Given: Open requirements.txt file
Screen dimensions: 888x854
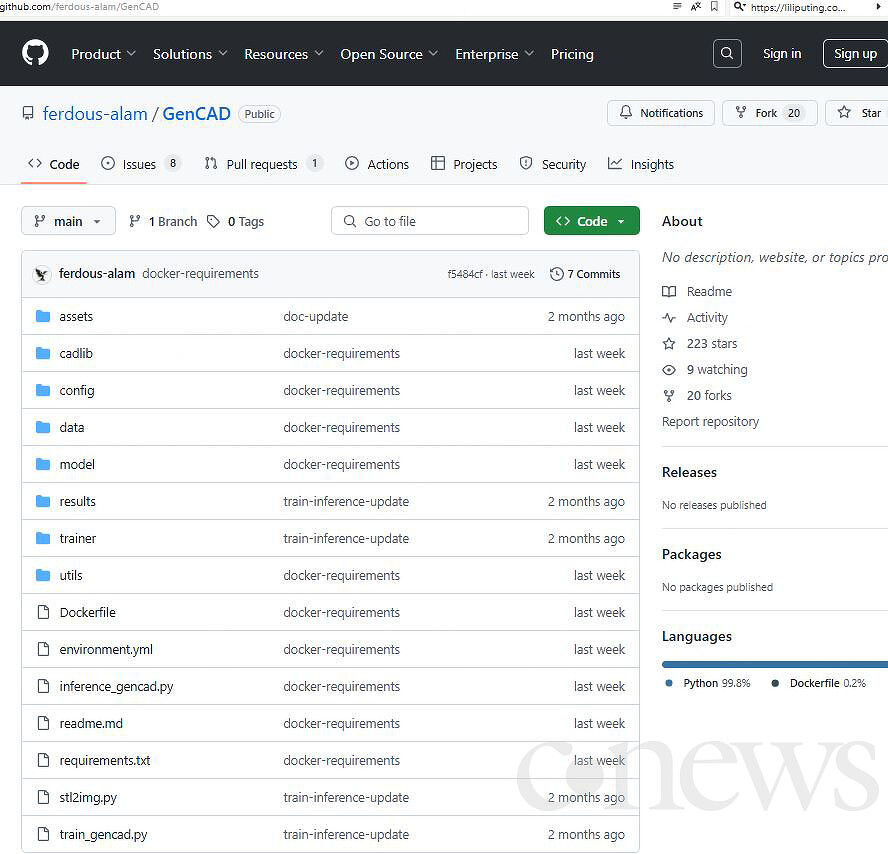Looking at the screenshot, I should click(105, 761).
